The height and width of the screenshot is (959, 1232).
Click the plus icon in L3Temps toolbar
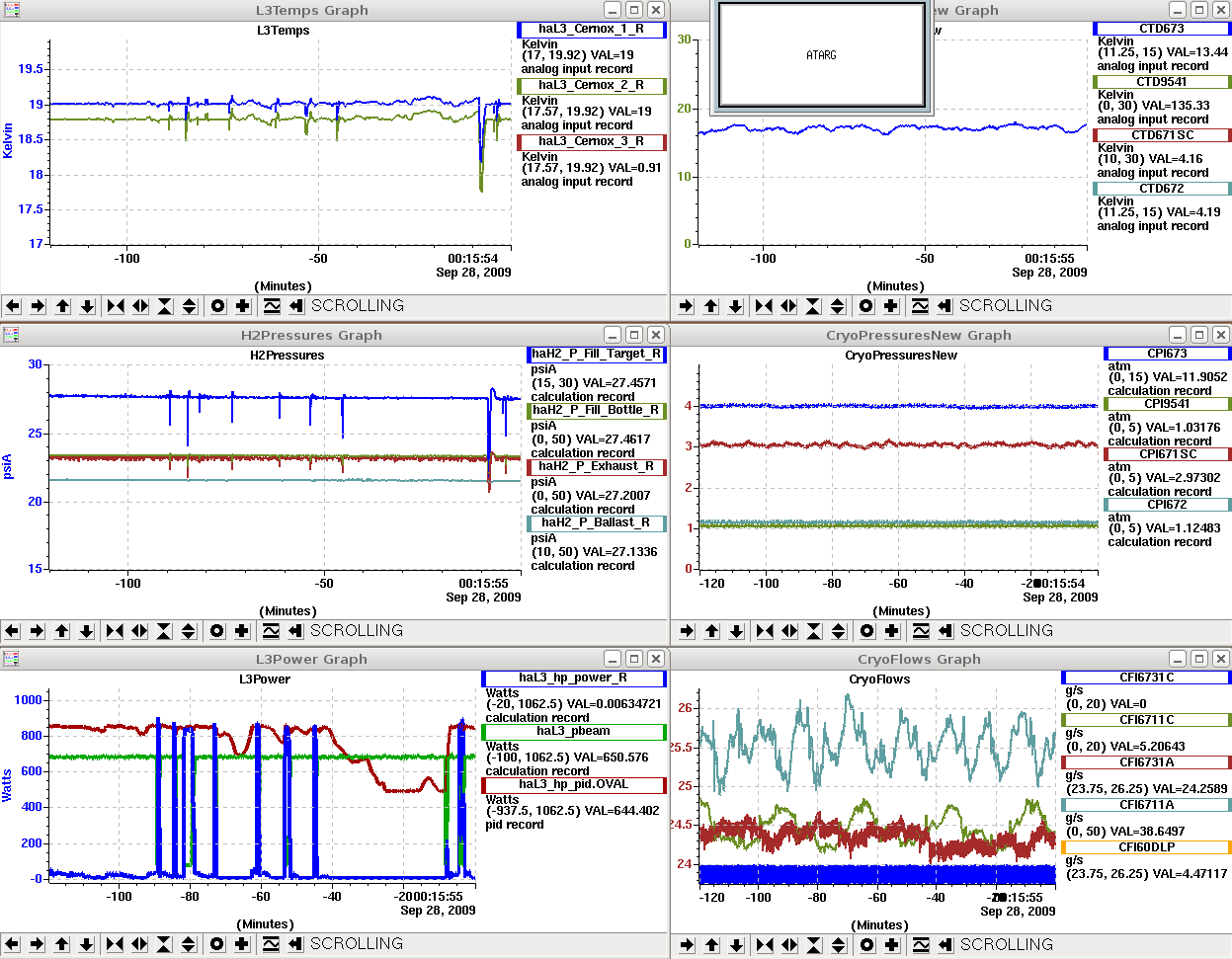(x=243, y=306)
